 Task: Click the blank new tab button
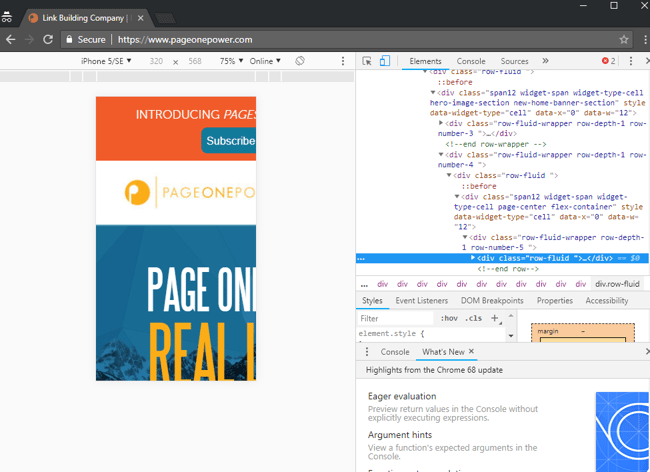click(x=165, y=18)
